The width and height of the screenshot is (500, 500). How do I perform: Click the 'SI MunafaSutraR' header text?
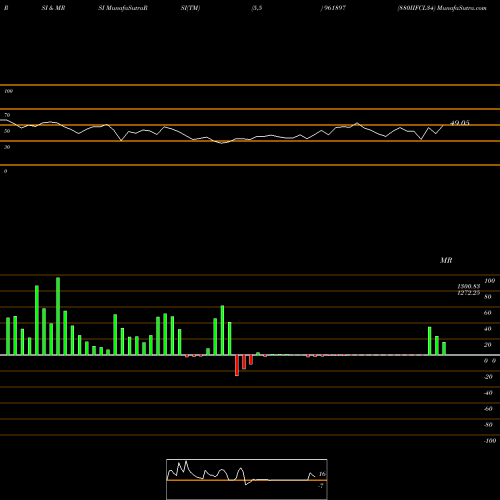coord(123,8)
